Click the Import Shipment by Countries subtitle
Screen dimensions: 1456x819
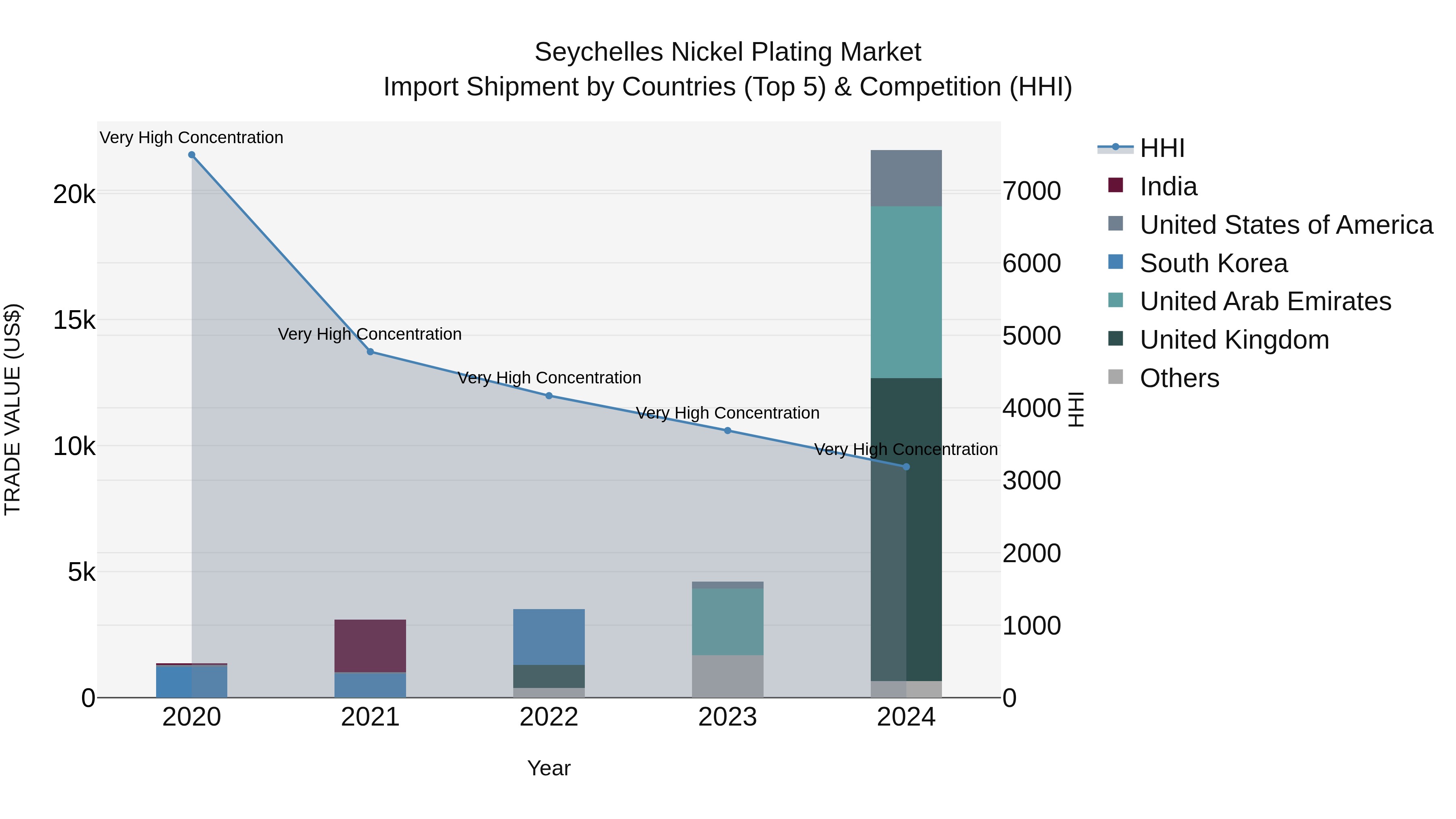pos(728,87)
